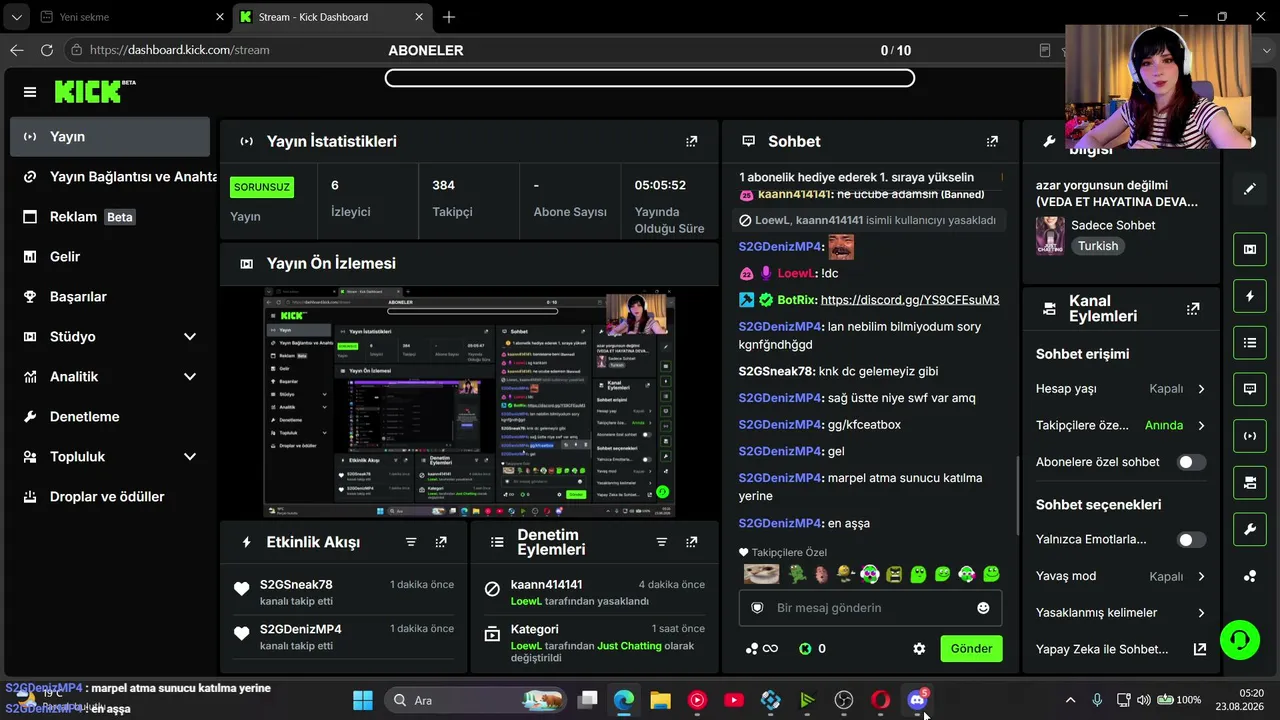The height and width of the screenshot is (720, 1280).
Task: Go to the Gelir page
Action: tap(110, 256)
